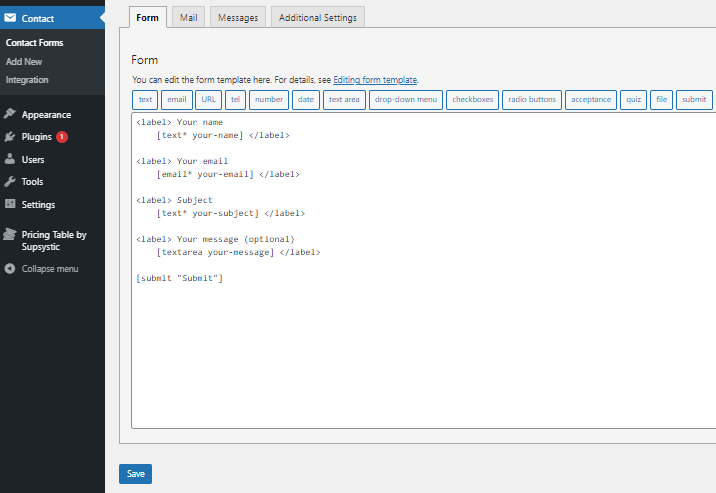Screen dimensions: 716x493
Task: Click the Pricing Table by Supsystic icon
Action: point(10,234)
